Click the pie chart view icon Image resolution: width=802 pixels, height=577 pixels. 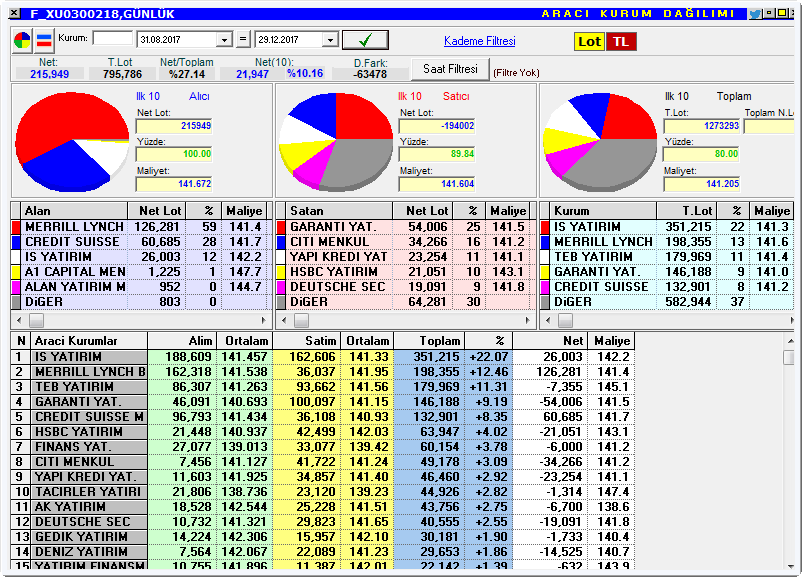coord(22,40)
